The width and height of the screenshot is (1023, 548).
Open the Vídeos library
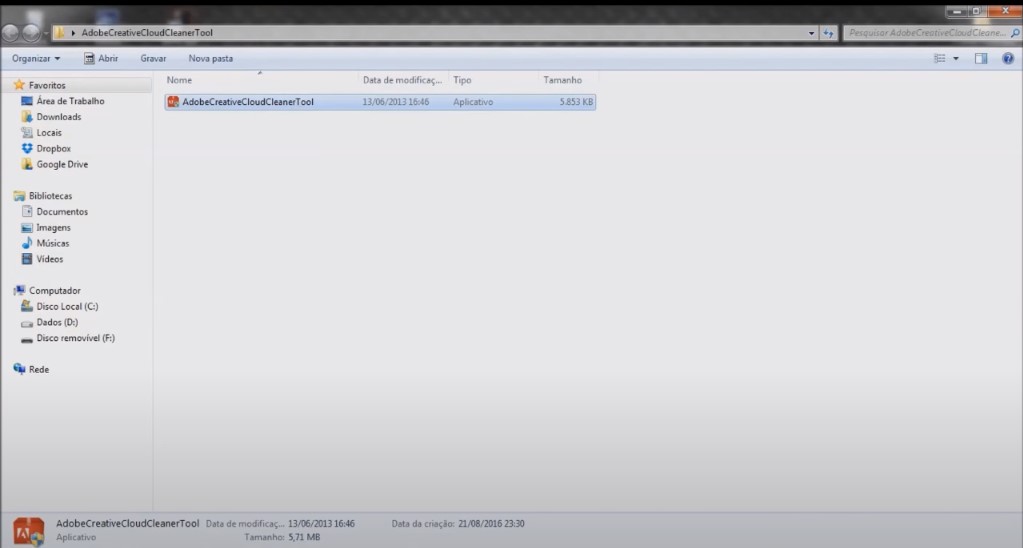tap(50, 259)
